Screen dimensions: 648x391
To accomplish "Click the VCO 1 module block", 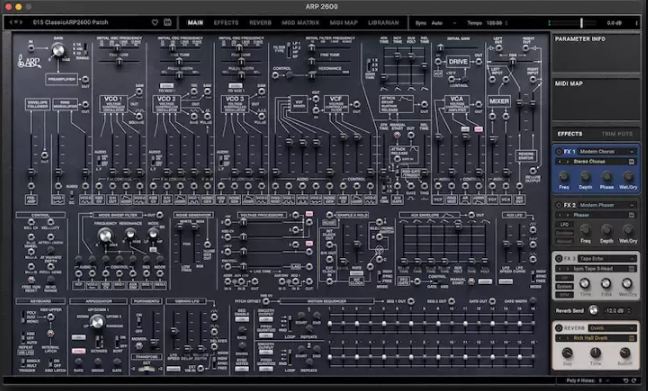I will [x=113, y=104].
